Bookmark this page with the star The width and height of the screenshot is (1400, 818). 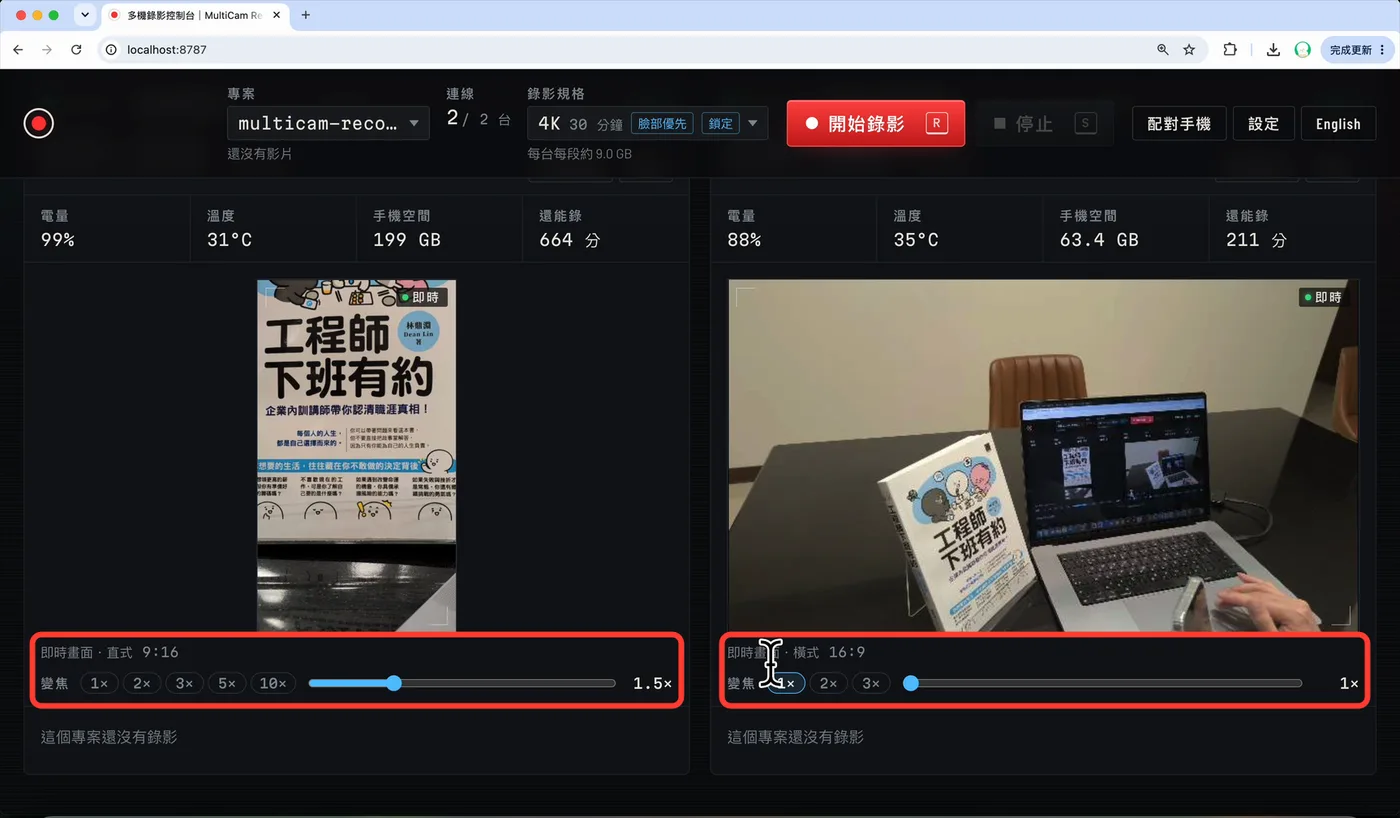click(1189, 49)
